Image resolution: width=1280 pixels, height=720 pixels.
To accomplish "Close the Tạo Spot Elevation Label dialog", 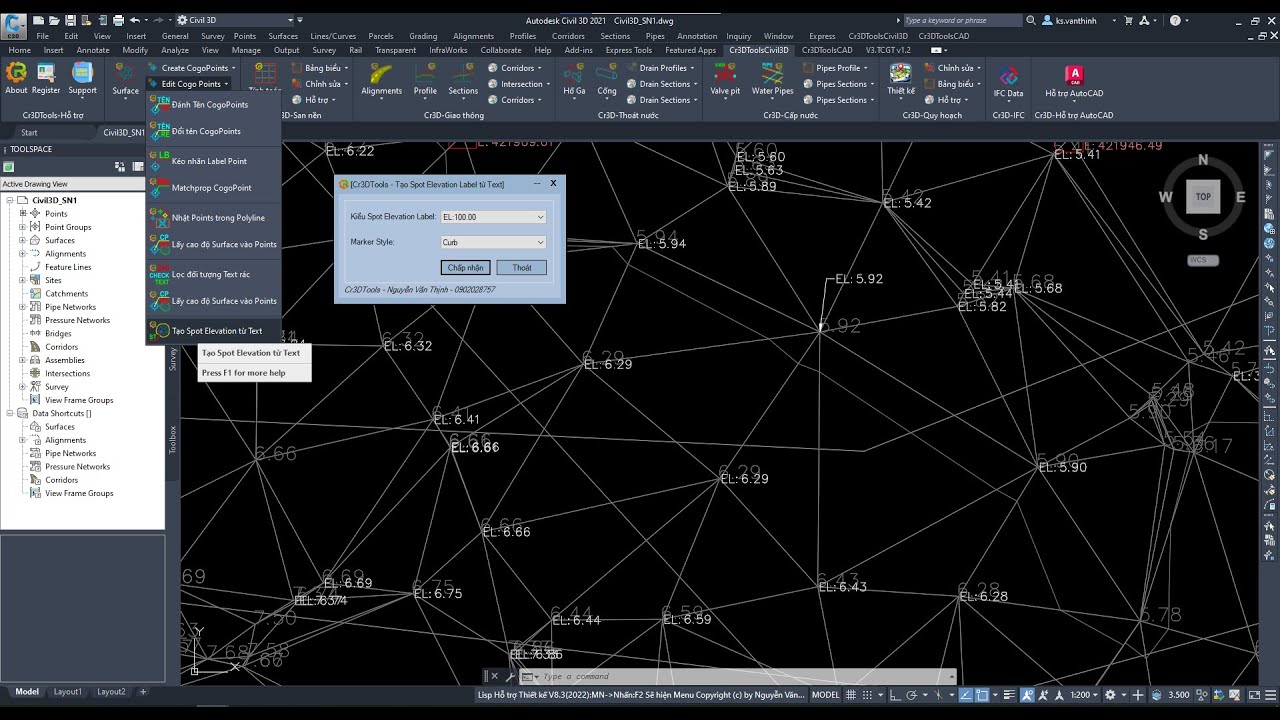I will click(553, 184).
